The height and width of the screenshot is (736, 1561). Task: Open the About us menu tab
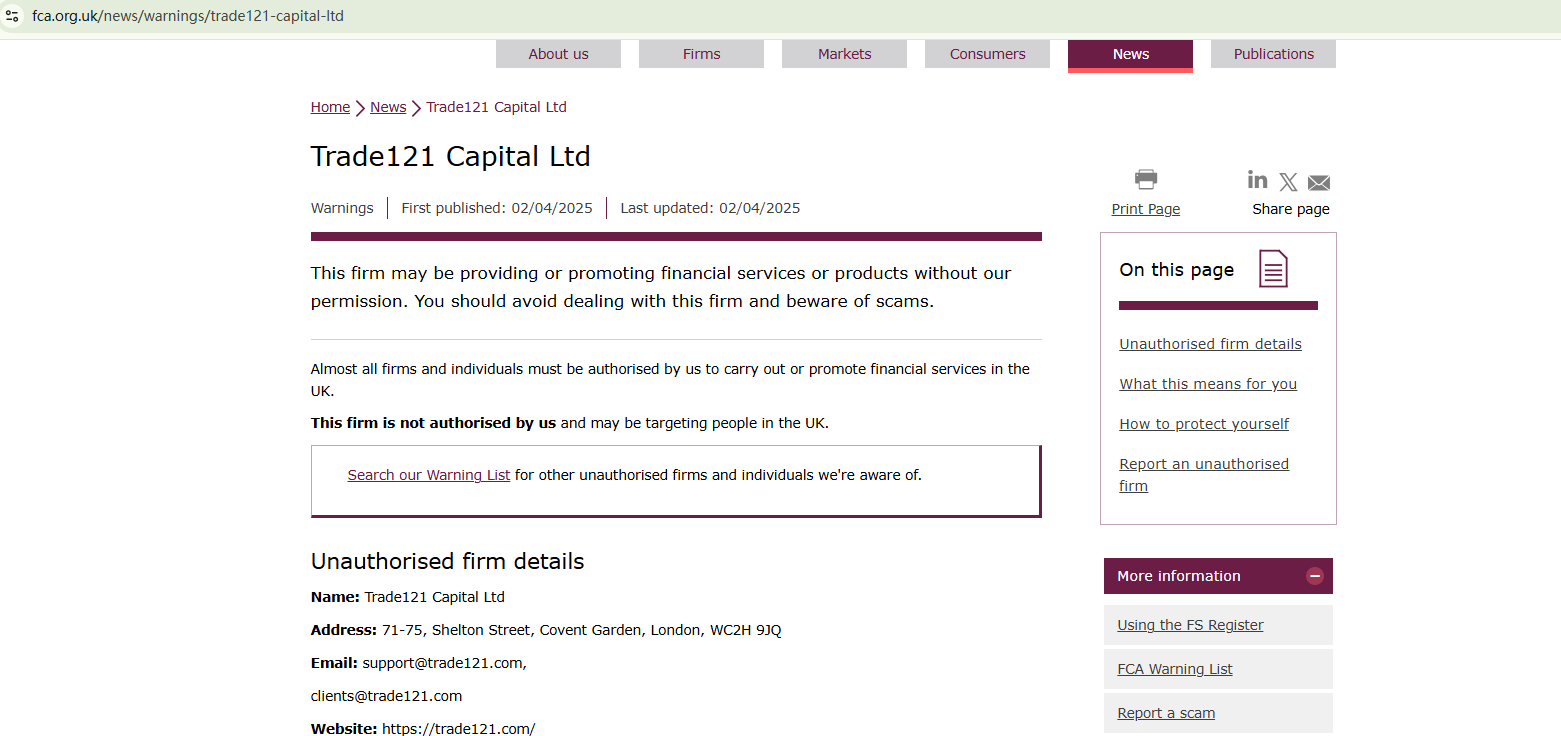[x=558, y=54]
